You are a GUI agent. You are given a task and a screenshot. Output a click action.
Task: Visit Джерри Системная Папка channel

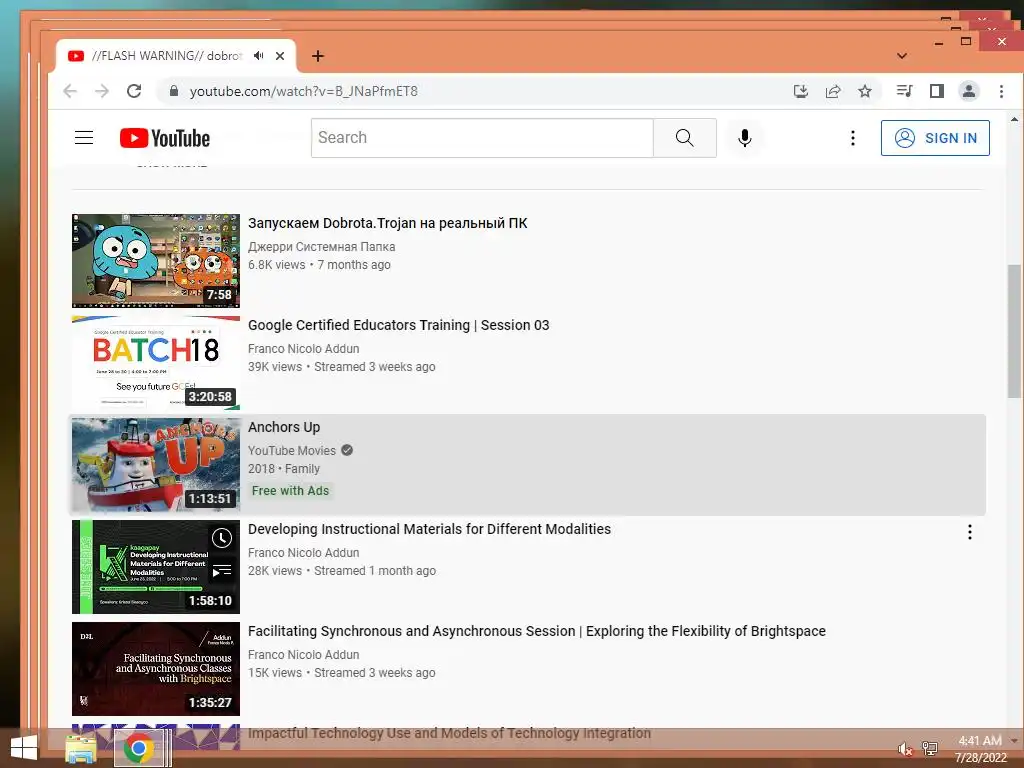[321, 247]
